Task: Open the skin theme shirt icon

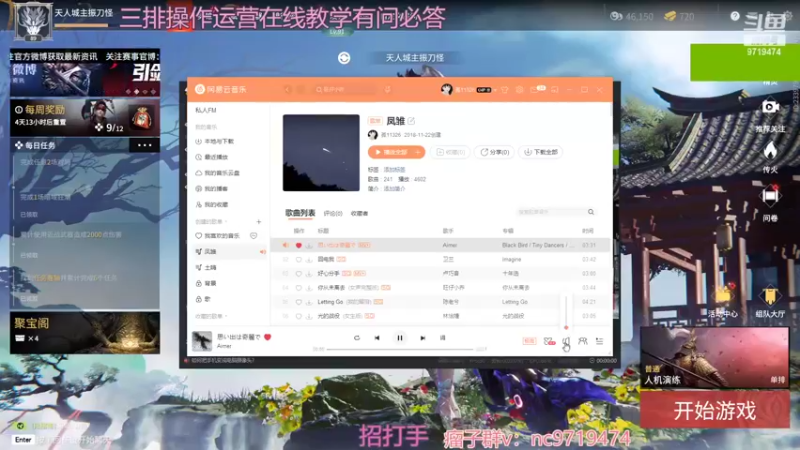Action: pyautogui.click(x=505, y=90)
